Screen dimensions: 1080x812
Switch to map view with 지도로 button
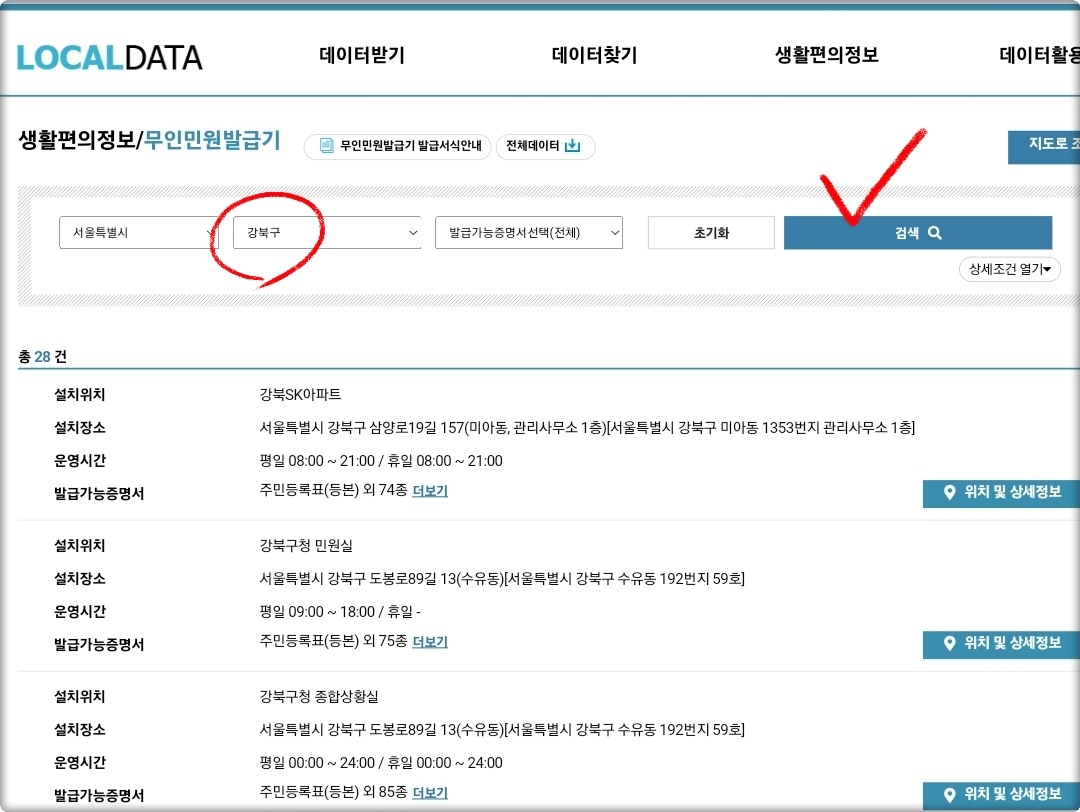click(1043, 147)
